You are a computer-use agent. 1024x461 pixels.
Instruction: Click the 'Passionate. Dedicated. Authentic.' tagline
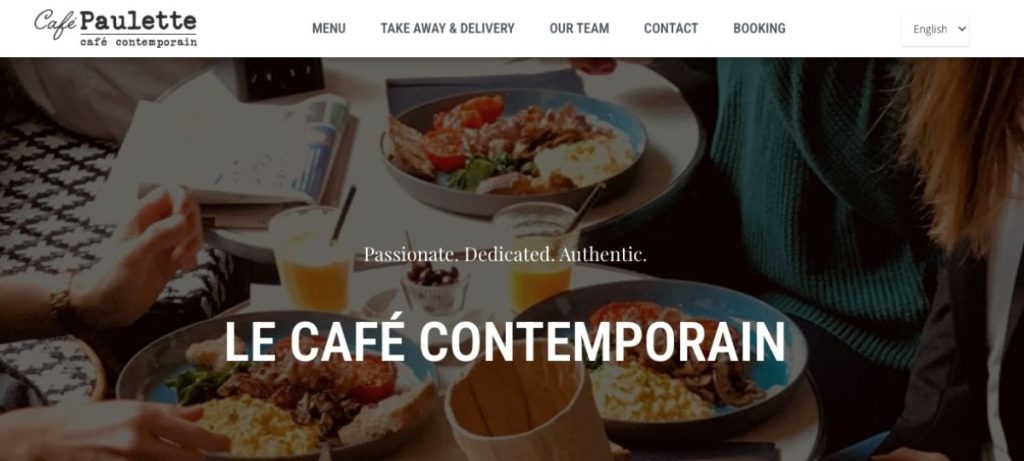tap(505, 254)
